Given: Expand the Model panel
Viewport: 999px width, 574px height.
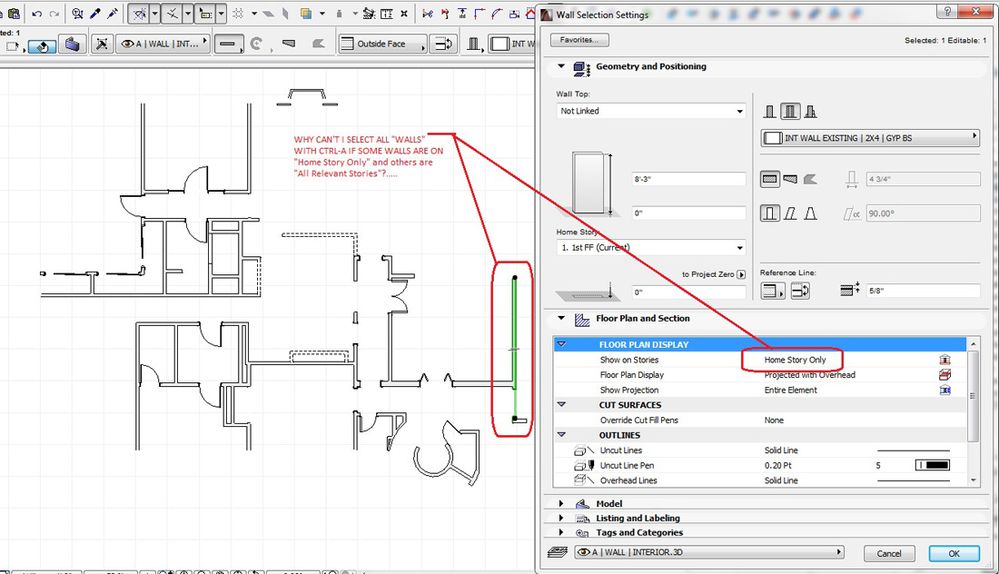Looking at the screenshot, I should pyautogui.click(x=561, y=503).
